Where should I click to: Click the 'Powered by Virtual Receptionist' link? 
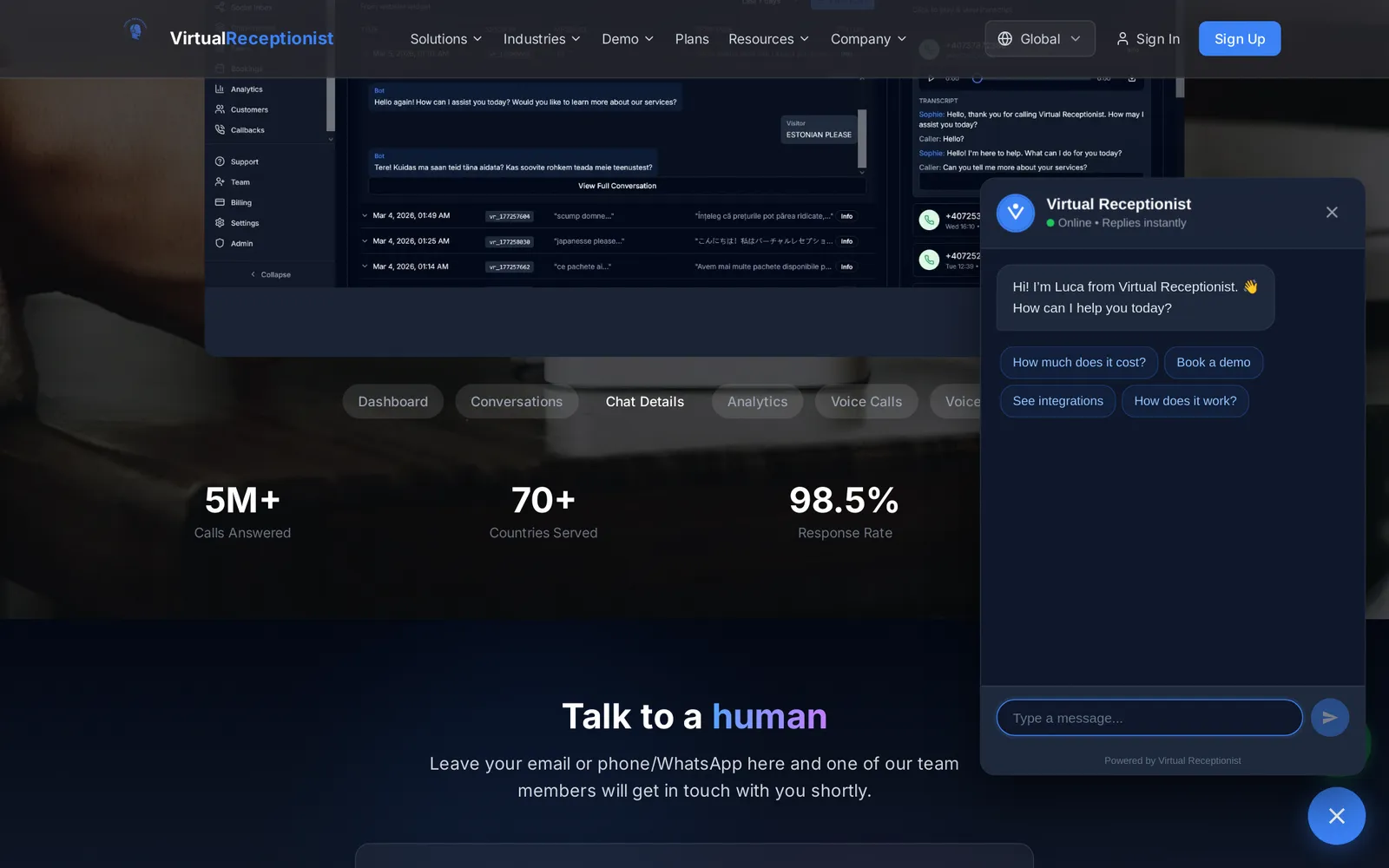coord(1172,760)
